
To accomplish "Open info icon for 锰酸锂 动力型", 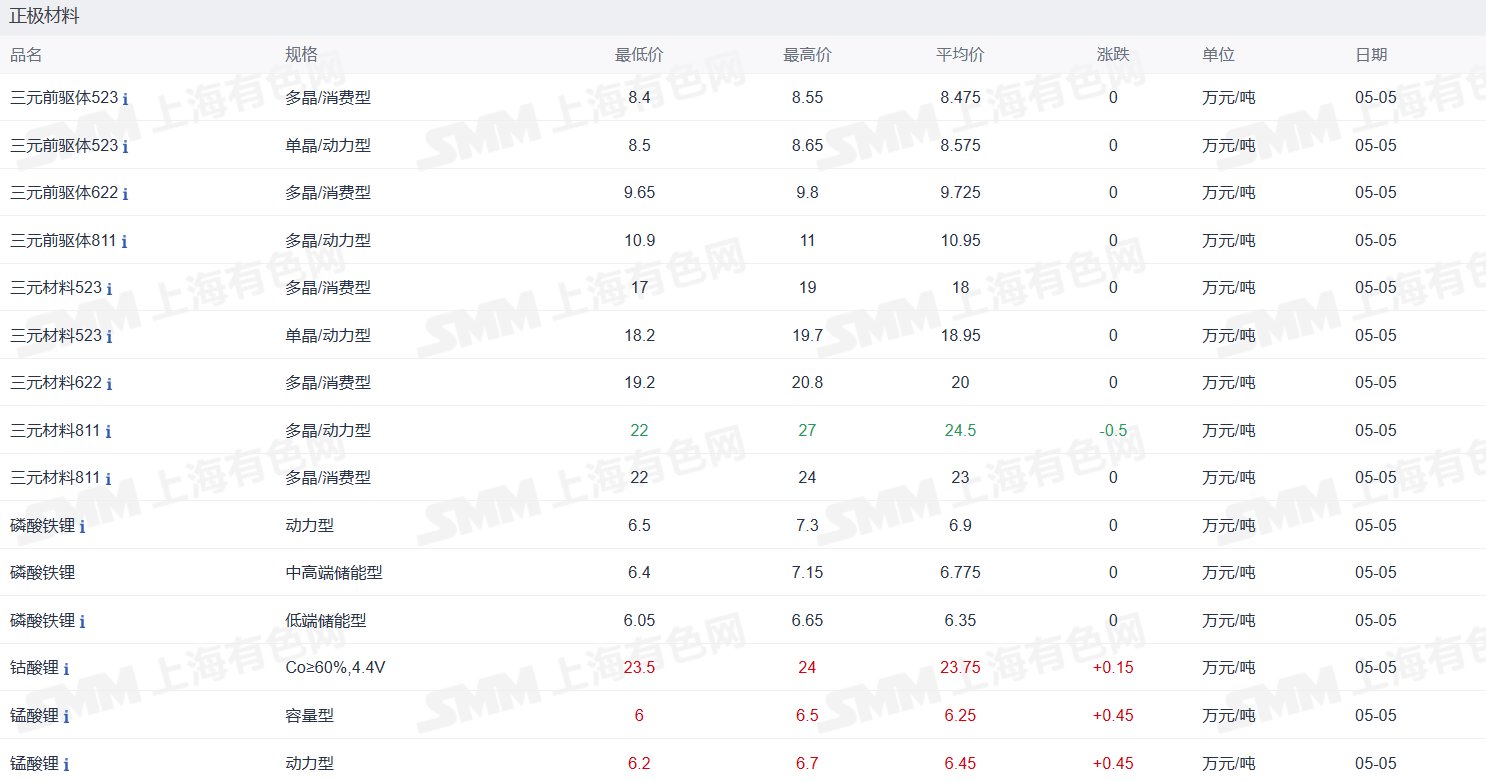I will click(66, 765).
